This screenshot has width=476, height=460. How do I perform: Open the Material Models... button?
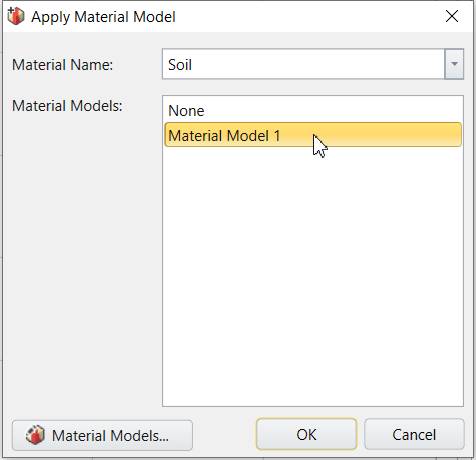click(102, 435)
